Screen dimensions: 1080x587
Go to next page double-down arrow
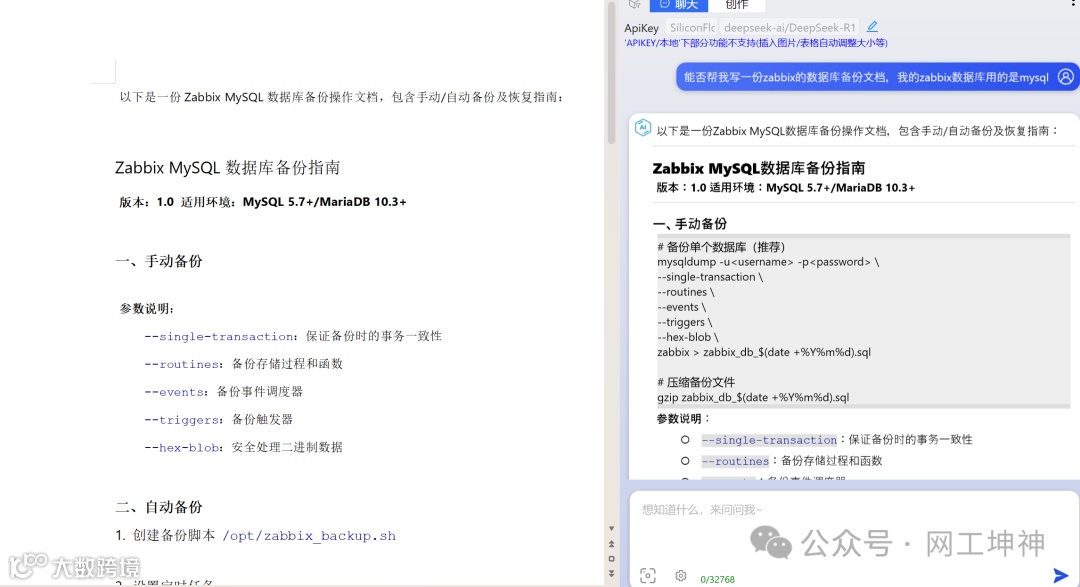(x=611, y=573)
